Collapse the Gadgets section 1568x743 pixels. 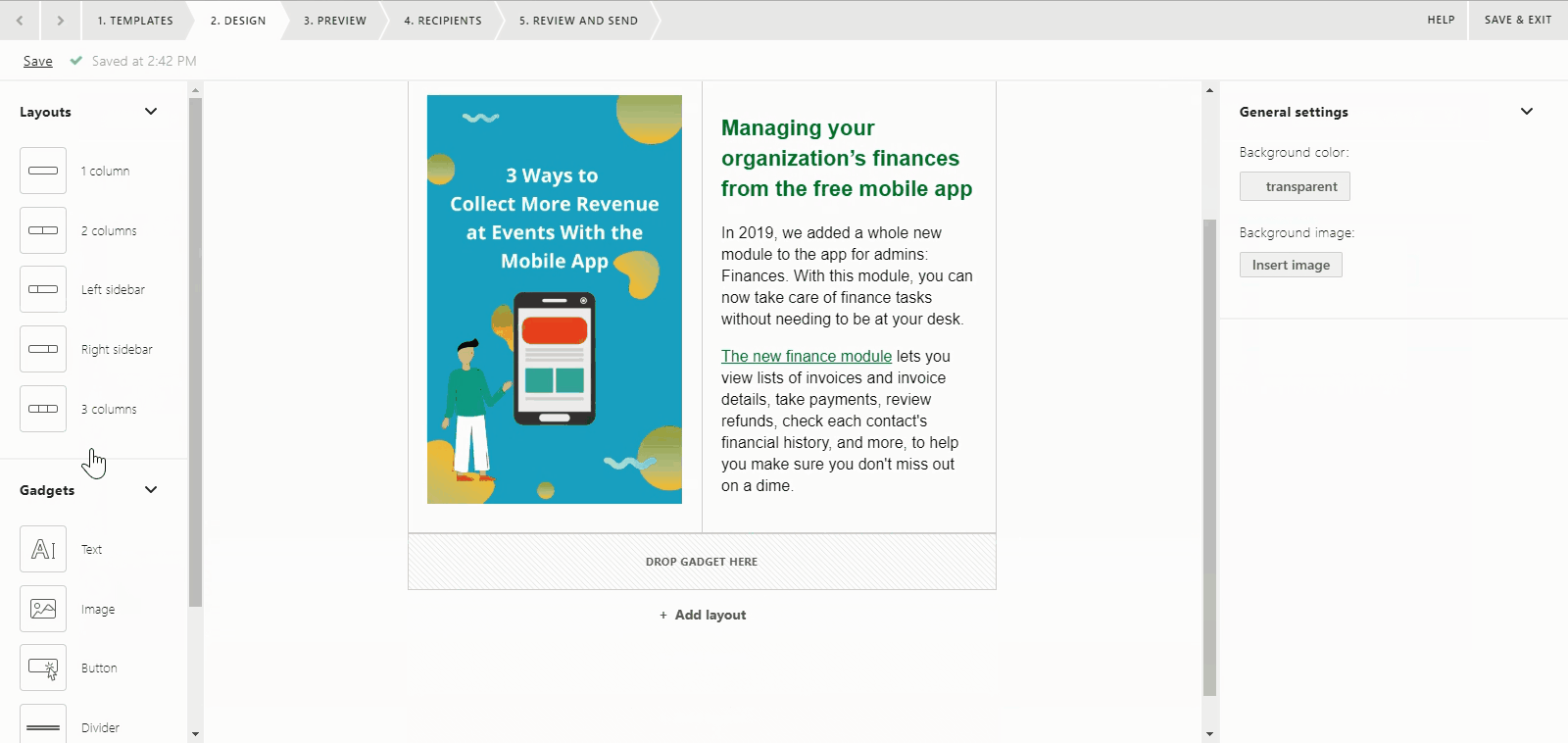[151, 490]
